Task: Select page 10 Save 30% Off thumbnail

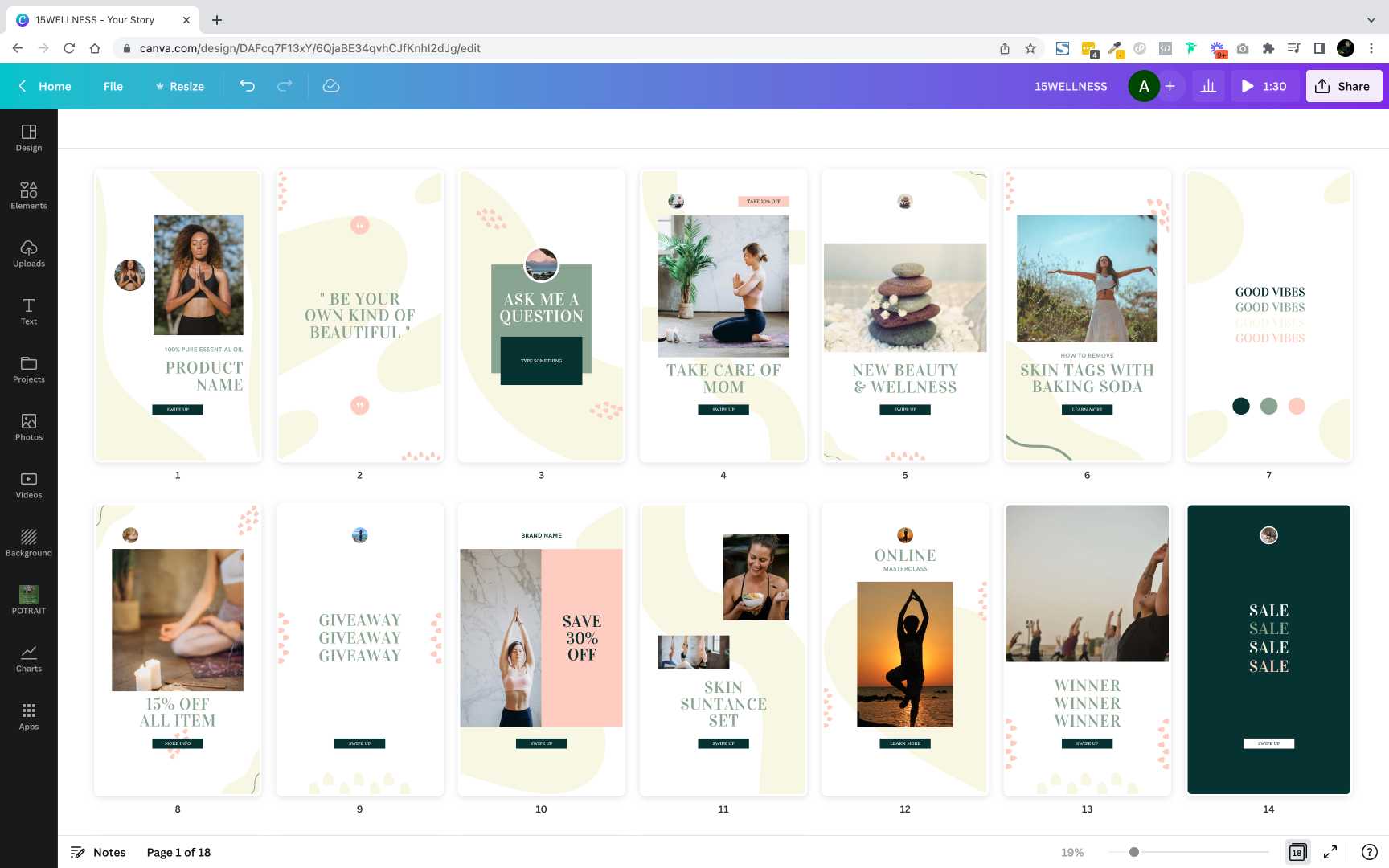Action: point(541,649)
